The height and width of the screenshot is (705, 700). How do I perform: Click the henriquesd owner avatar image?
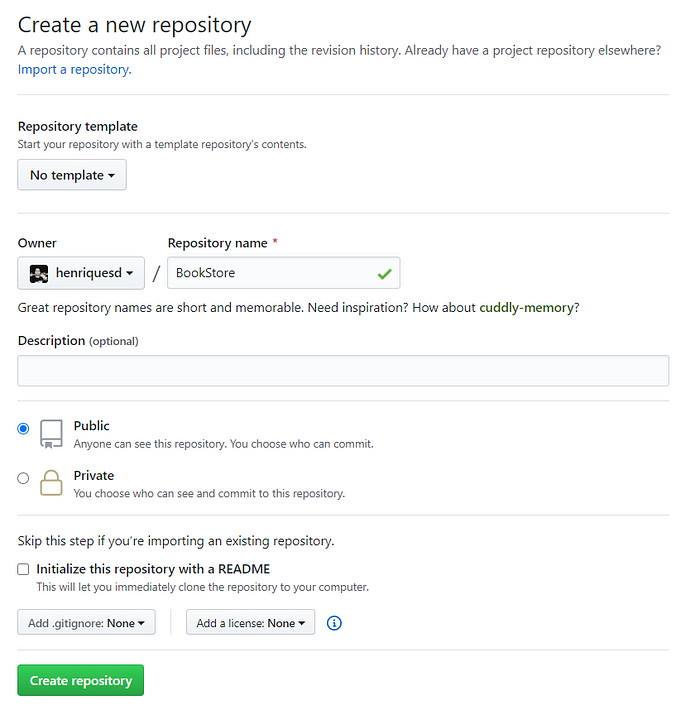39,273
